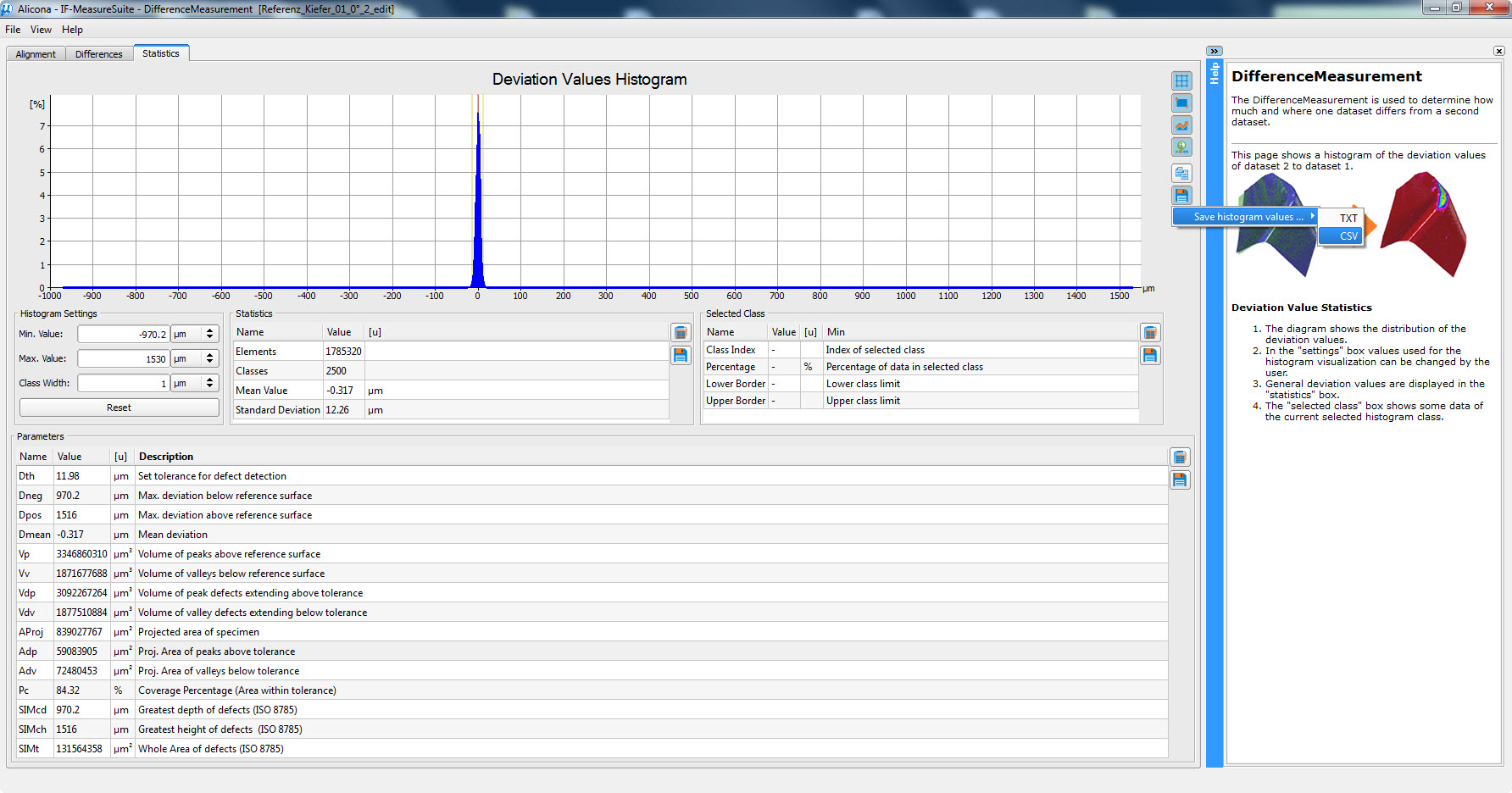Click table copy icon in Selected Class box
Image resolution: width=1512 pixels, height=793 pixels.
[x=1149, y=333]
